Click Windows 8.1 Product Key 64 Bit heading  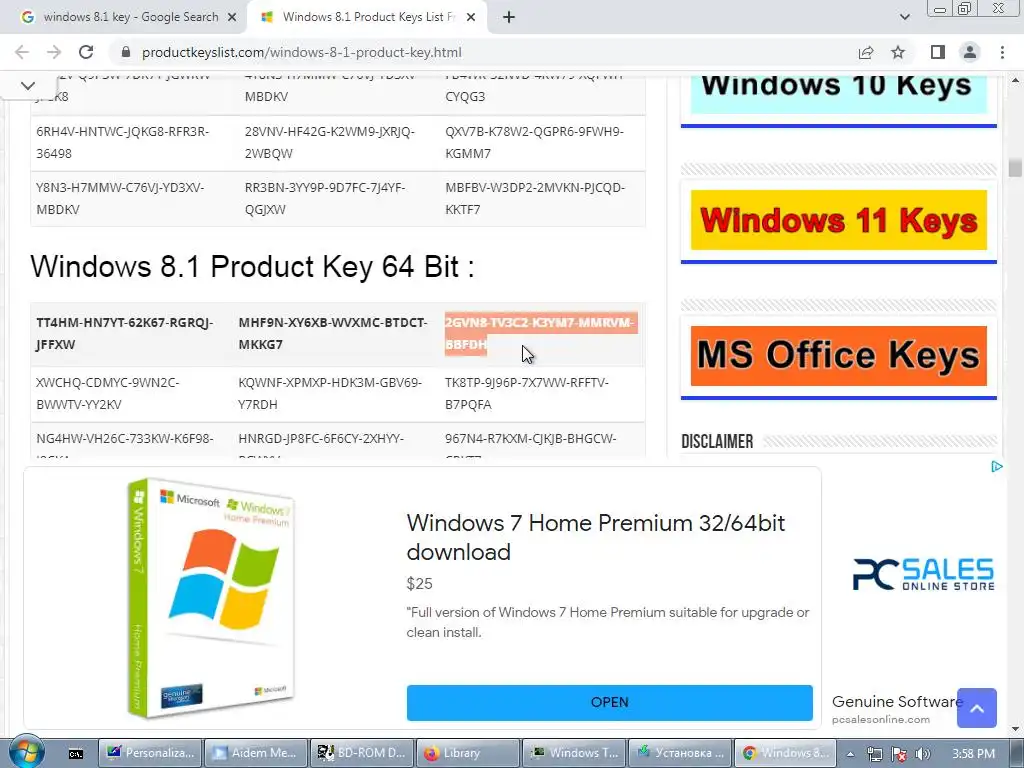252,266
